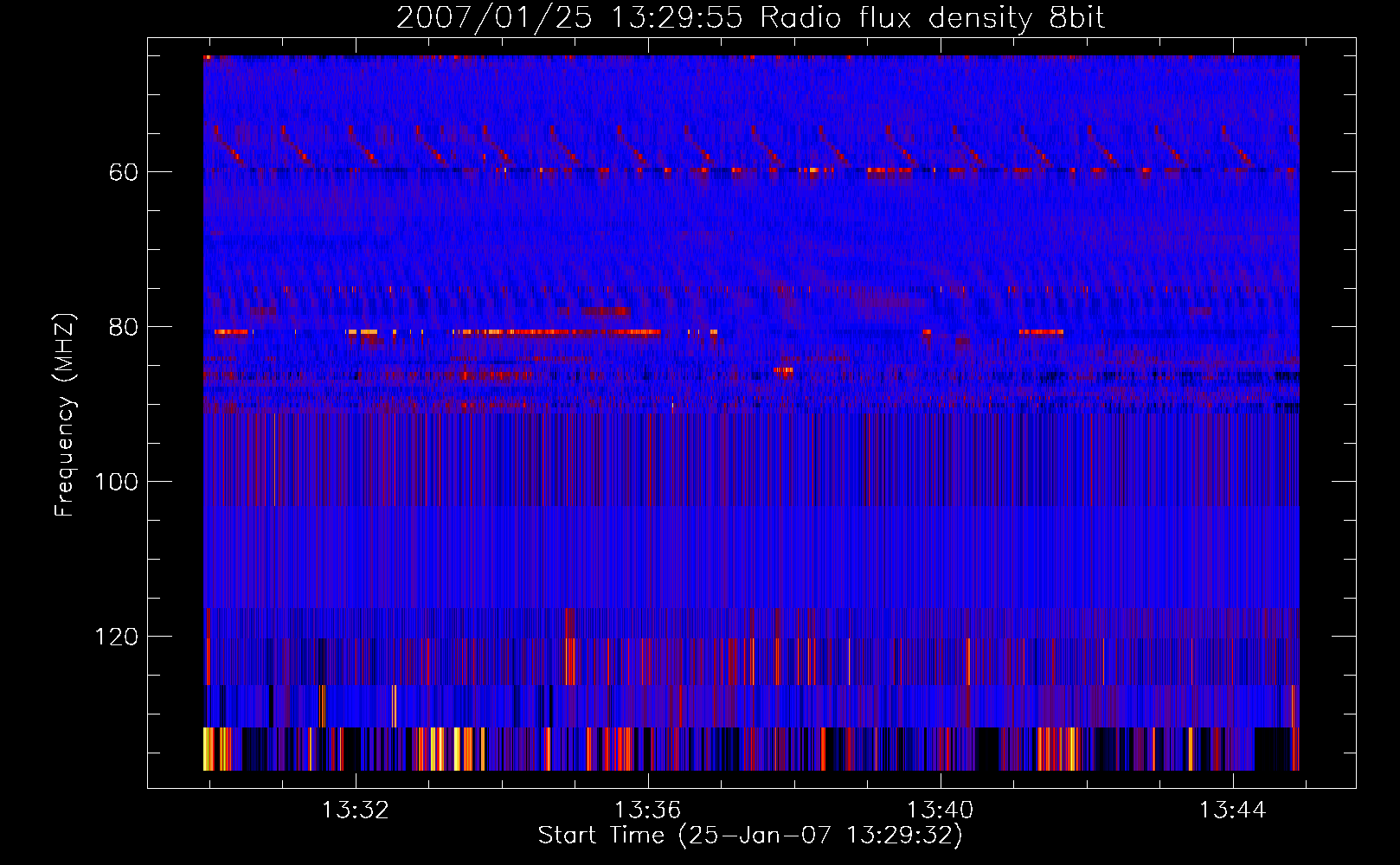Click the 80 frequency tick label
The image size is (1400, 865).
[x=124, y=327]
